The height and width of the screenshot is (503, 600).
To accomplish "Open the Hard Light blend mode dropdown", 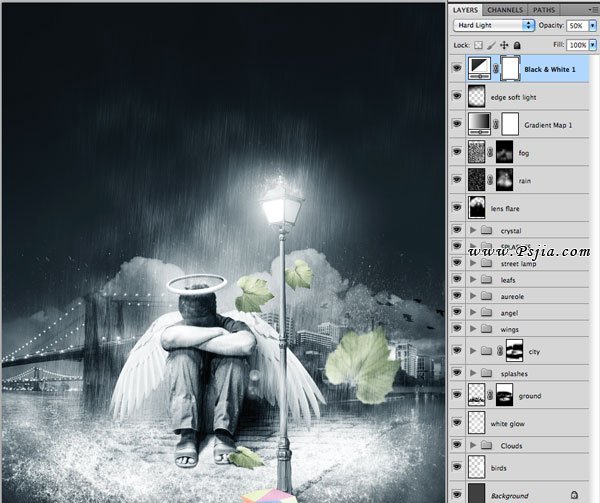I will (492, 24).
